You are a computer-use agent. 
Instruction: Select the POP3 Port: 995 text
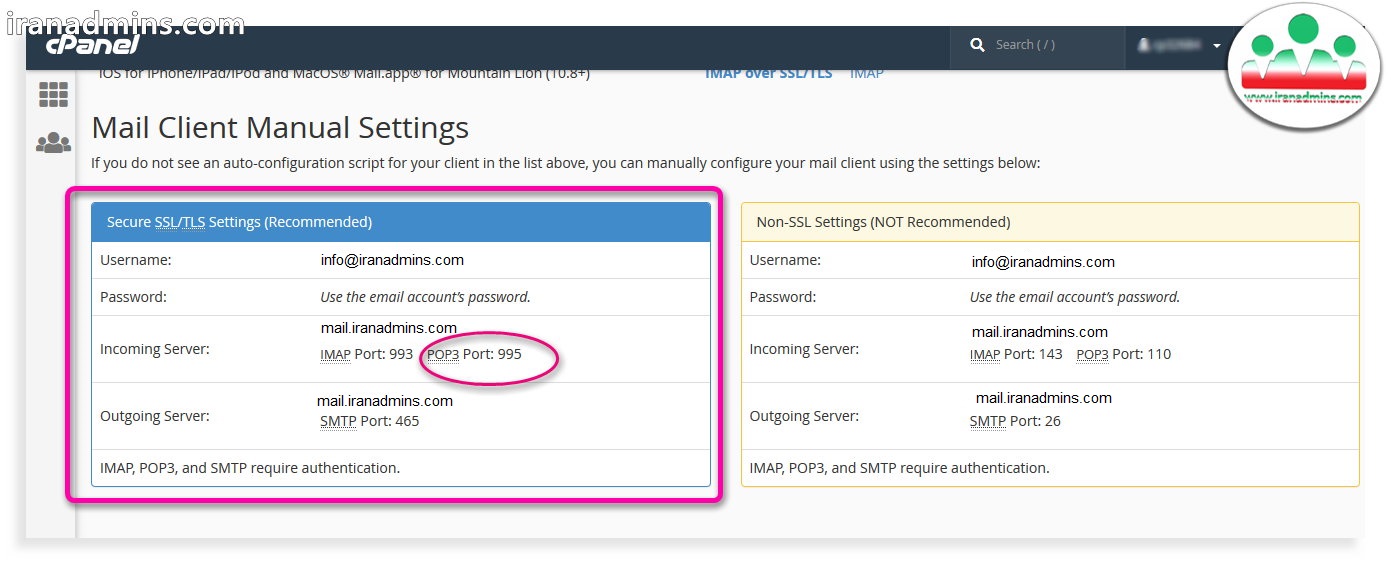[474, 354]
